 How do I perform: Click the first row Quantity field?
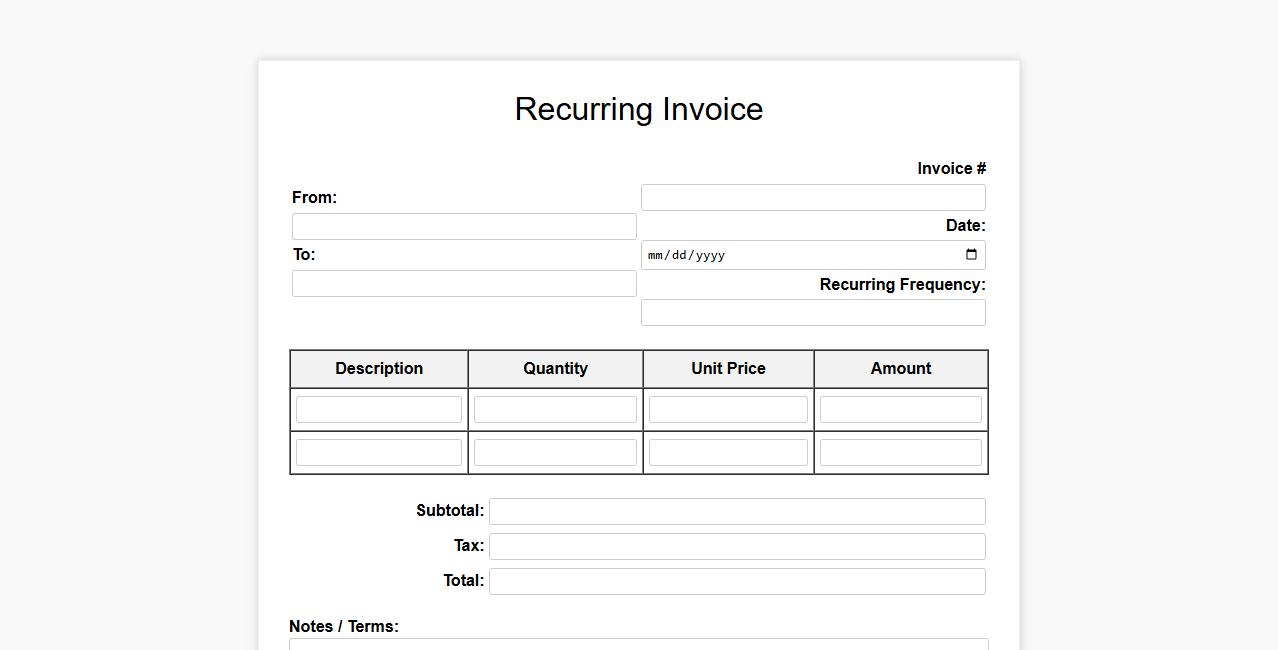tap(555, 409)
